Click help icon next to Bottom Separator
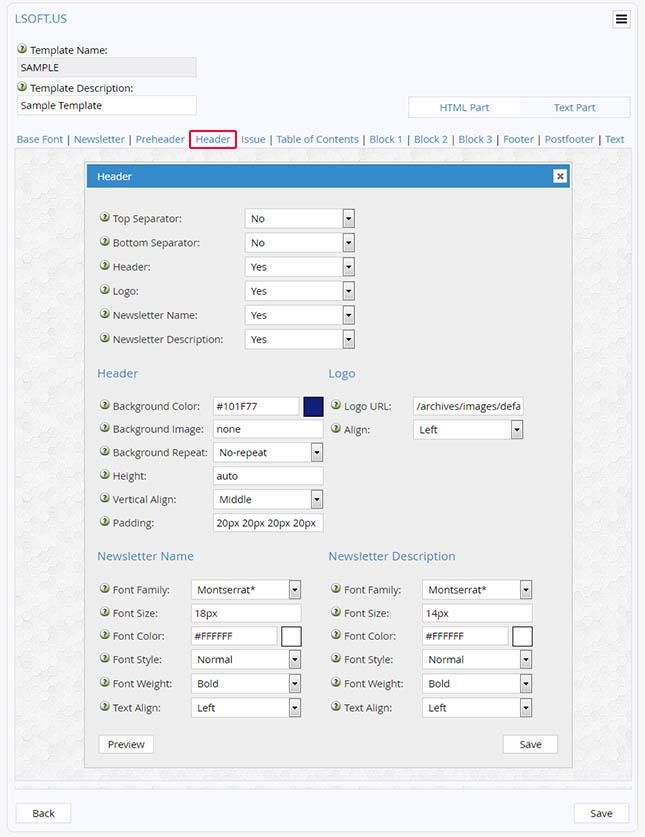The width and height of the screenshot is (645, 837). tap(105, 241)
